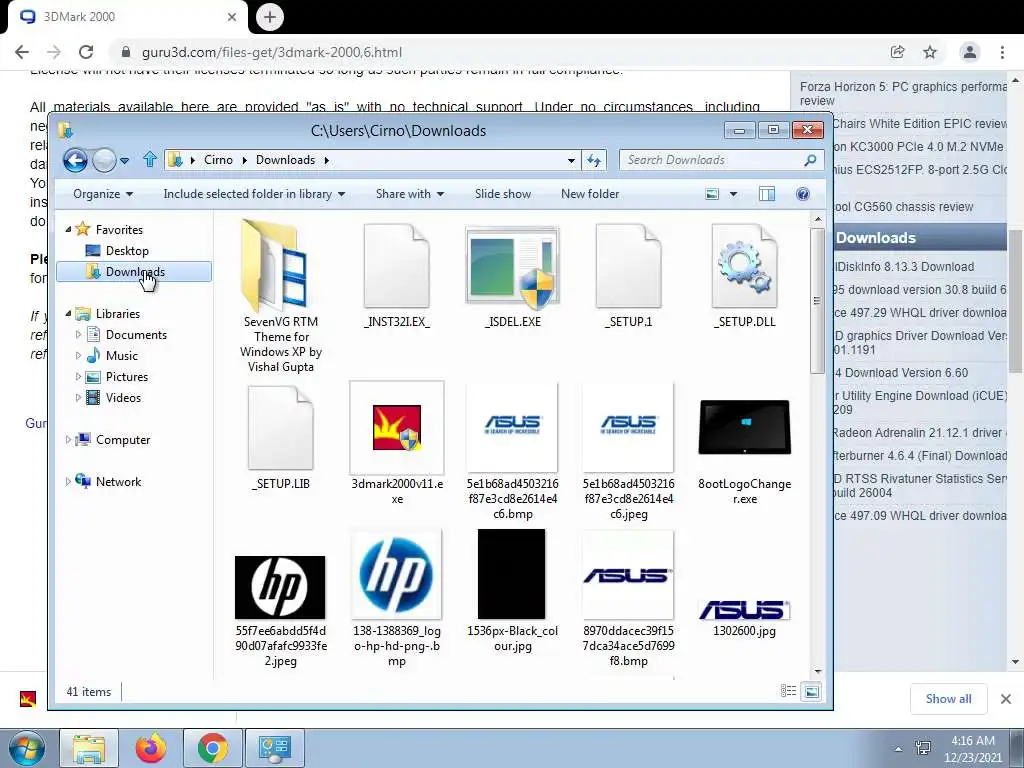The image size is (1024, 768).
Task: Switch to large icons view in status bar
Action: [812, 691]
